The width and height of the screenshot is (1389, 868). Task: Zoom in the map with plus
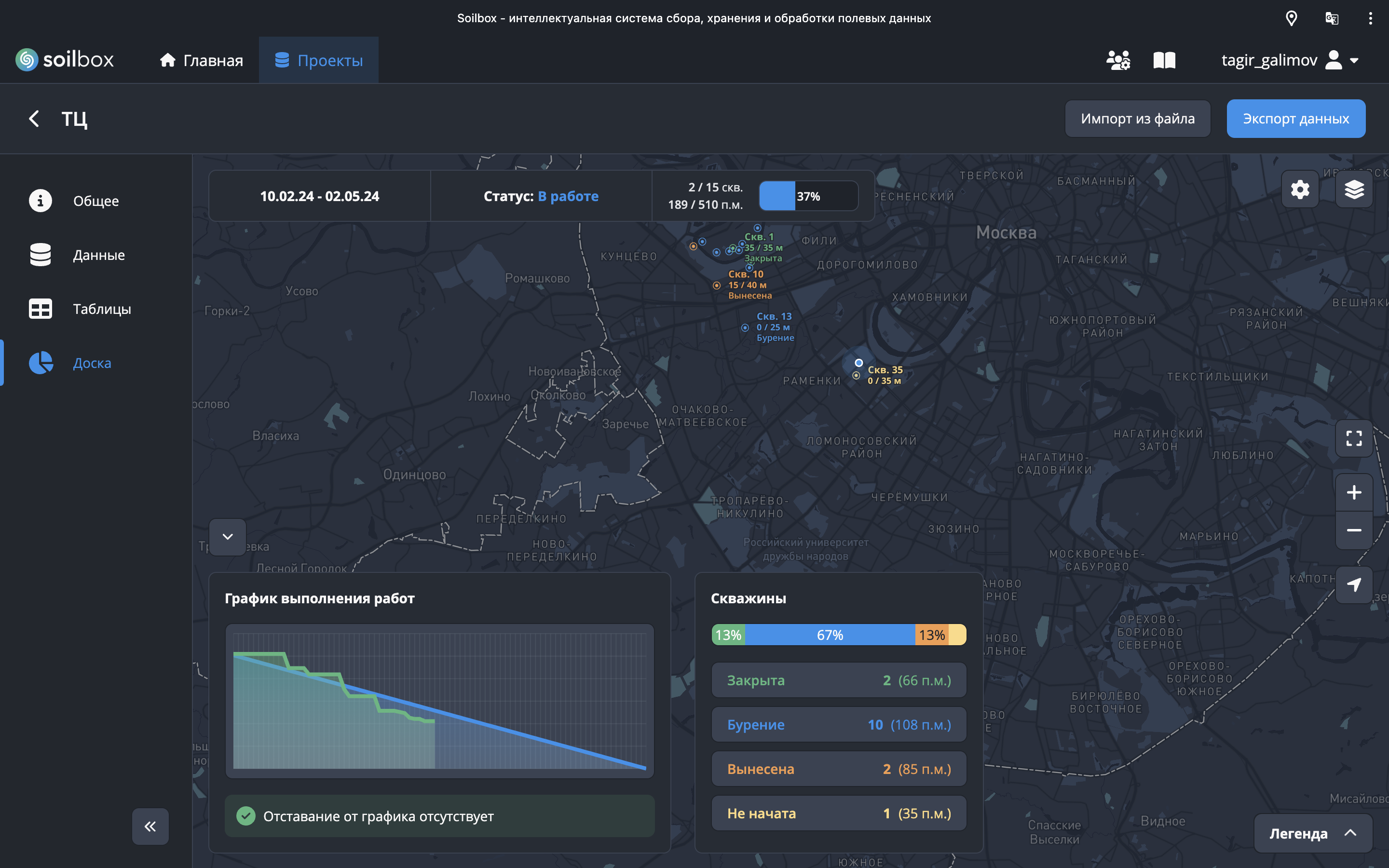[1353, 492]
